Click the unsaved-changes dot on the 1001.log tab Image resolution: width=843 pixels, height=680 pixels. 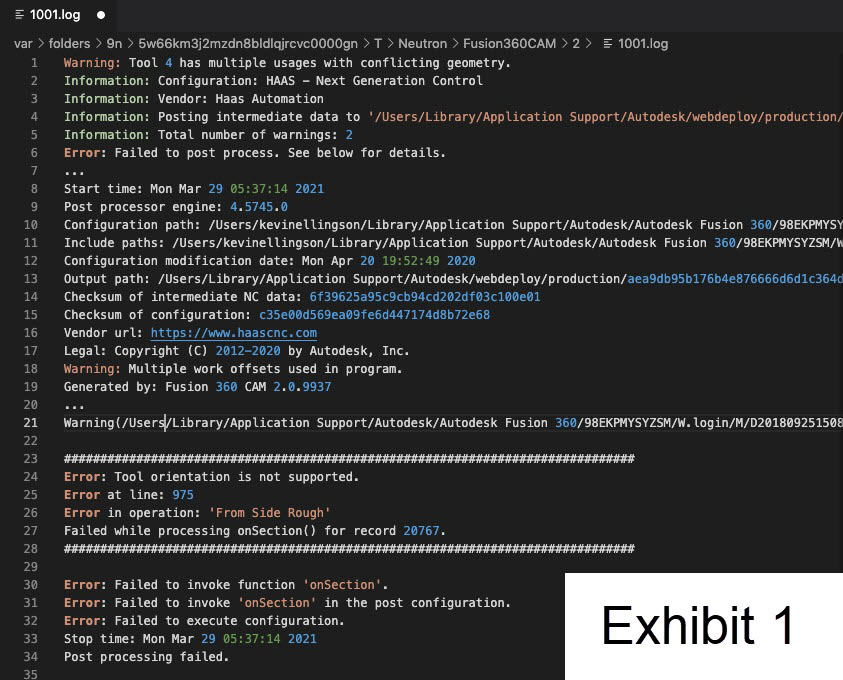click(101, 15)
